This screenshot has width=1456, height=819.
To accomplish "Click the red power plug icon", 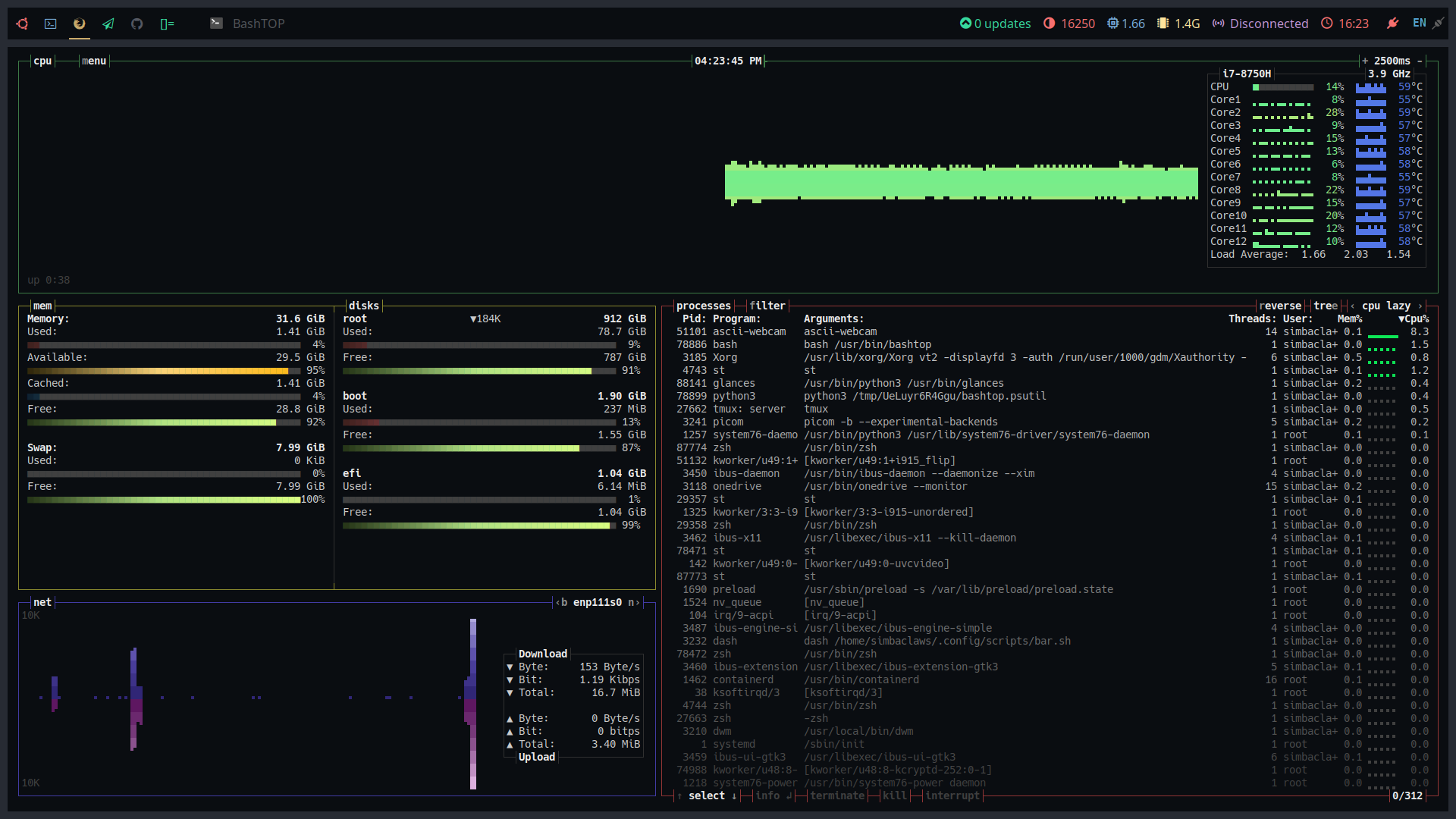I will (1392, 24).
